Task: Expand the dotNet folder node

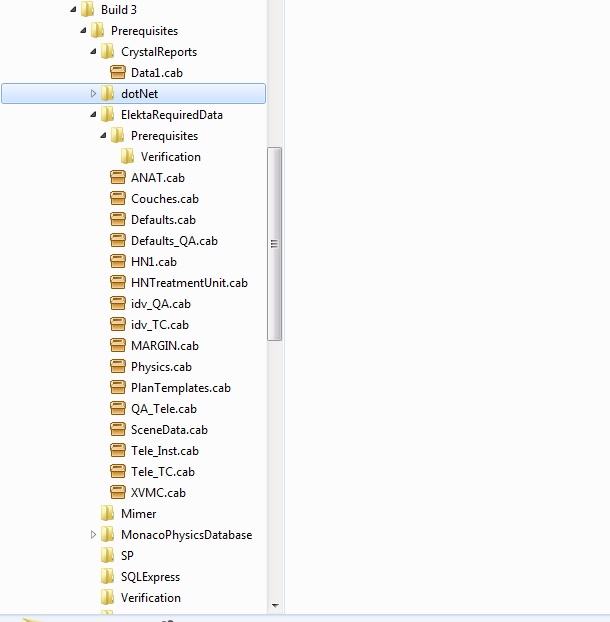Action: coord(94,94)
